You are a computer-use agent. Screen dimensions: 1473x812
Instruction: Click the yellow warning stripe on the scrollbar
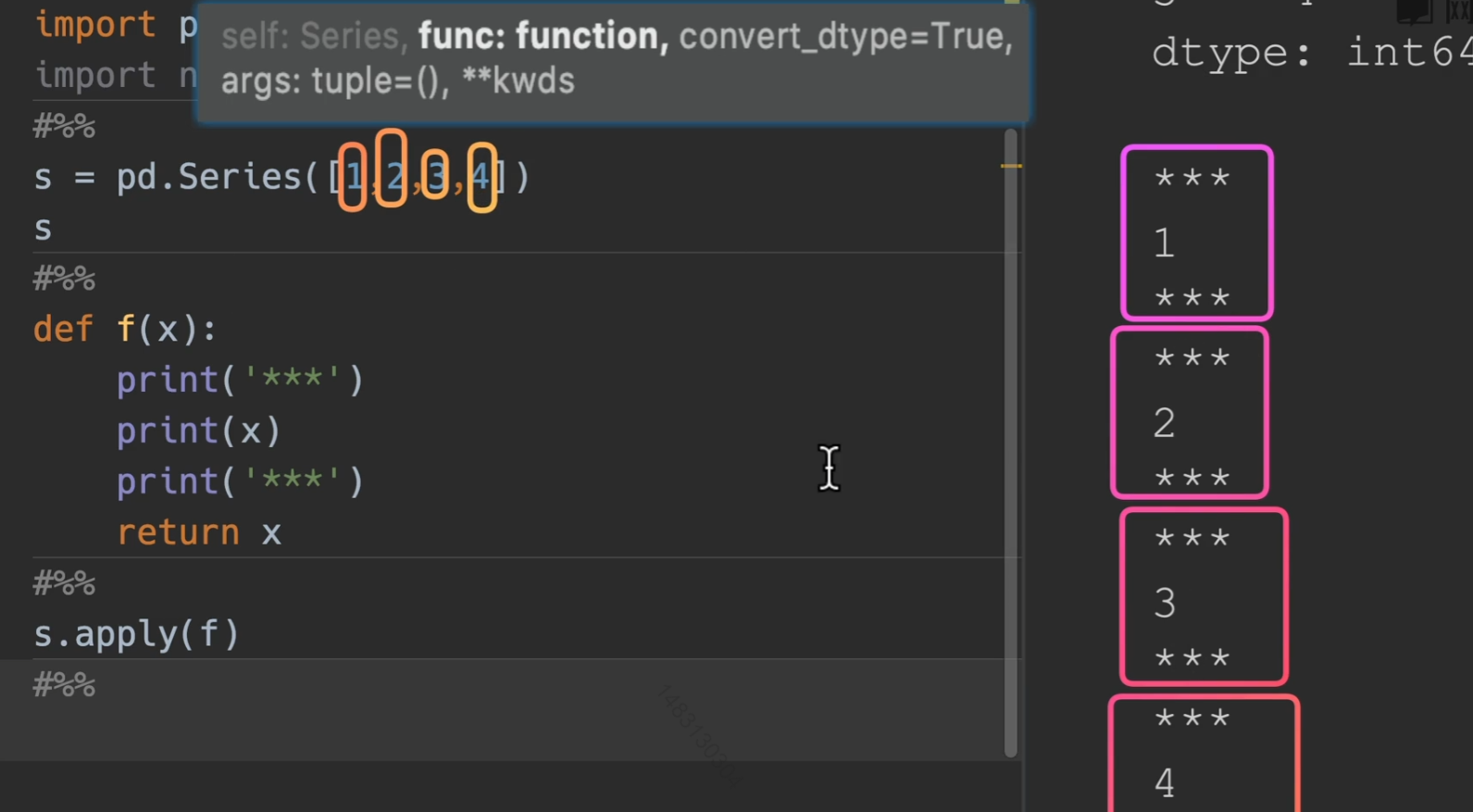click(x=1011, y=167)
